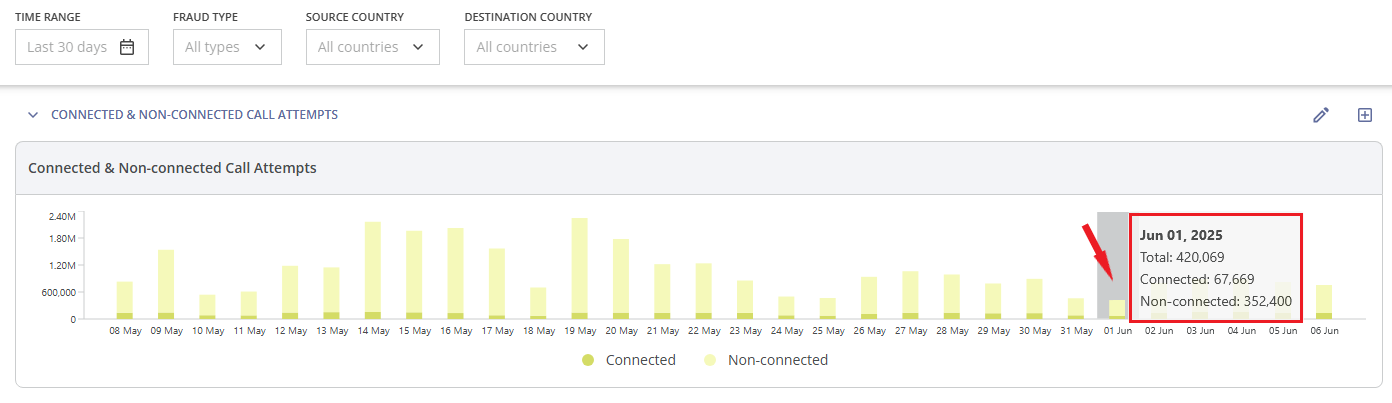Click the 22 May bar

703,291
